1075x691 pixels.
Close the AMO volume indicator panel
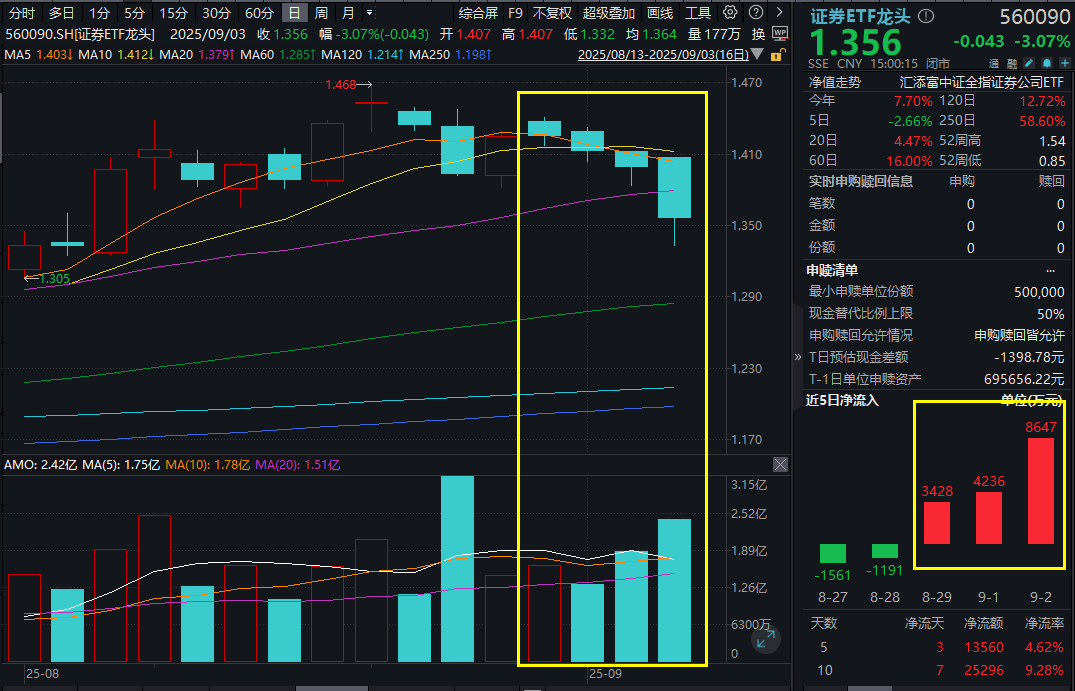coord(780,465)
